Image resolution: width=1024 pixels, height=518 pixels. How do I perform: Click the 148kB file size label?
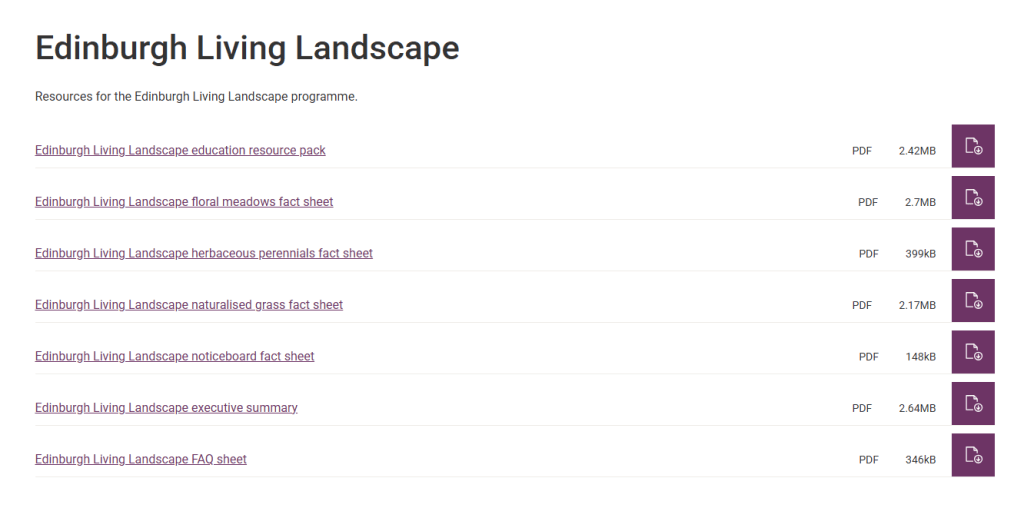click(920, 357)
